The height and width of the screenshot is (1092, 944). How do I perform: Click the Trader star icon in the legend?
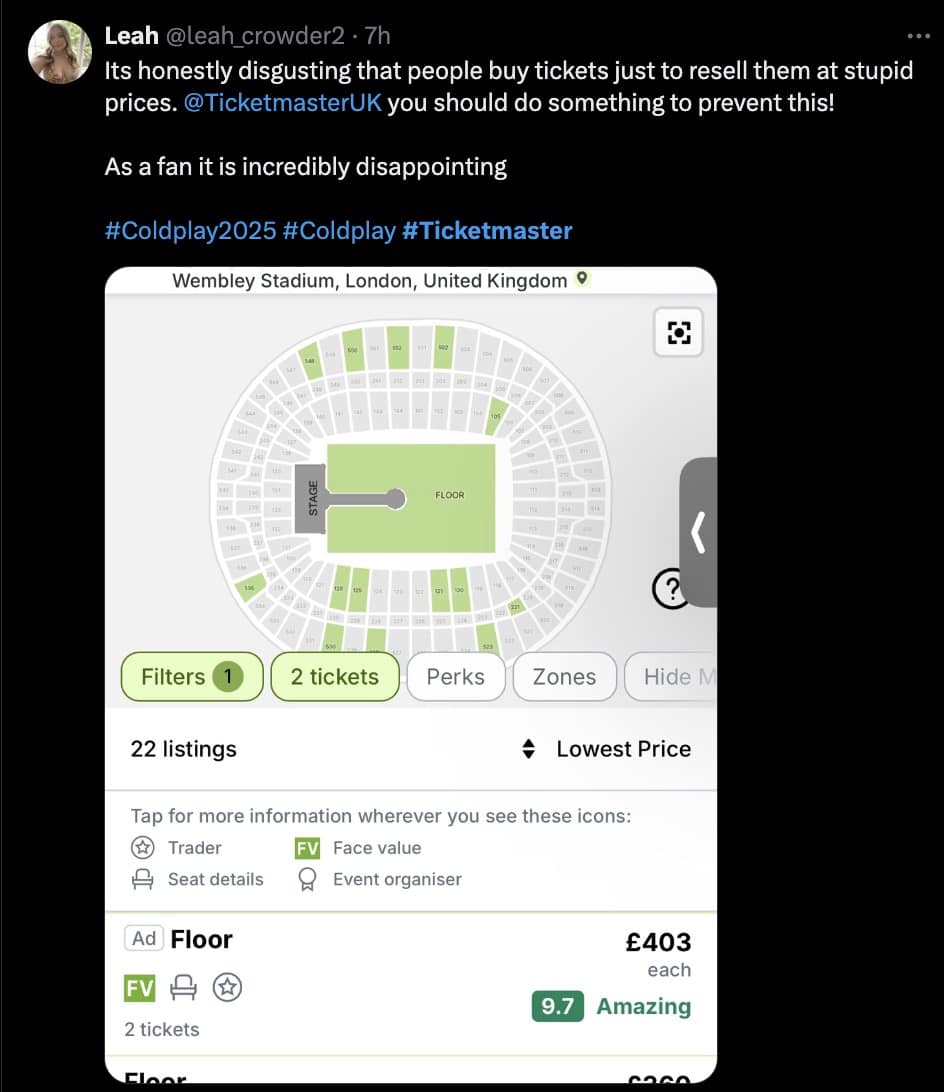tap(141, 847)
